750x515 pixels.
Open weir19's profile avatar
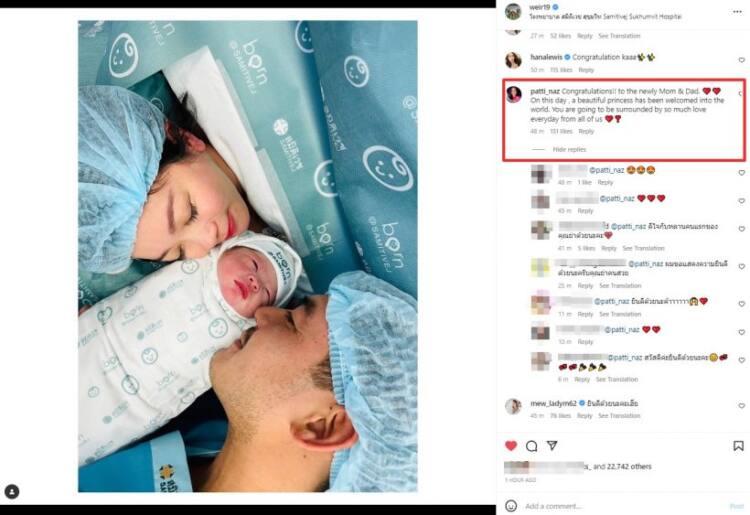[x=513, y=11]
